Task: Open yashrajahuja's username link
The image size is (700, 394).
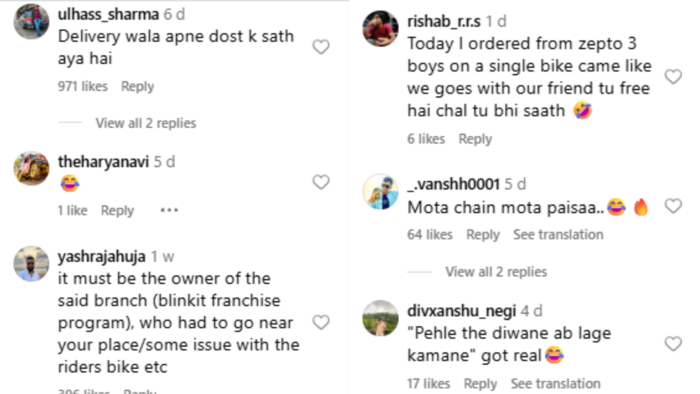Action: pyautogui.click(x=101, y=257)
